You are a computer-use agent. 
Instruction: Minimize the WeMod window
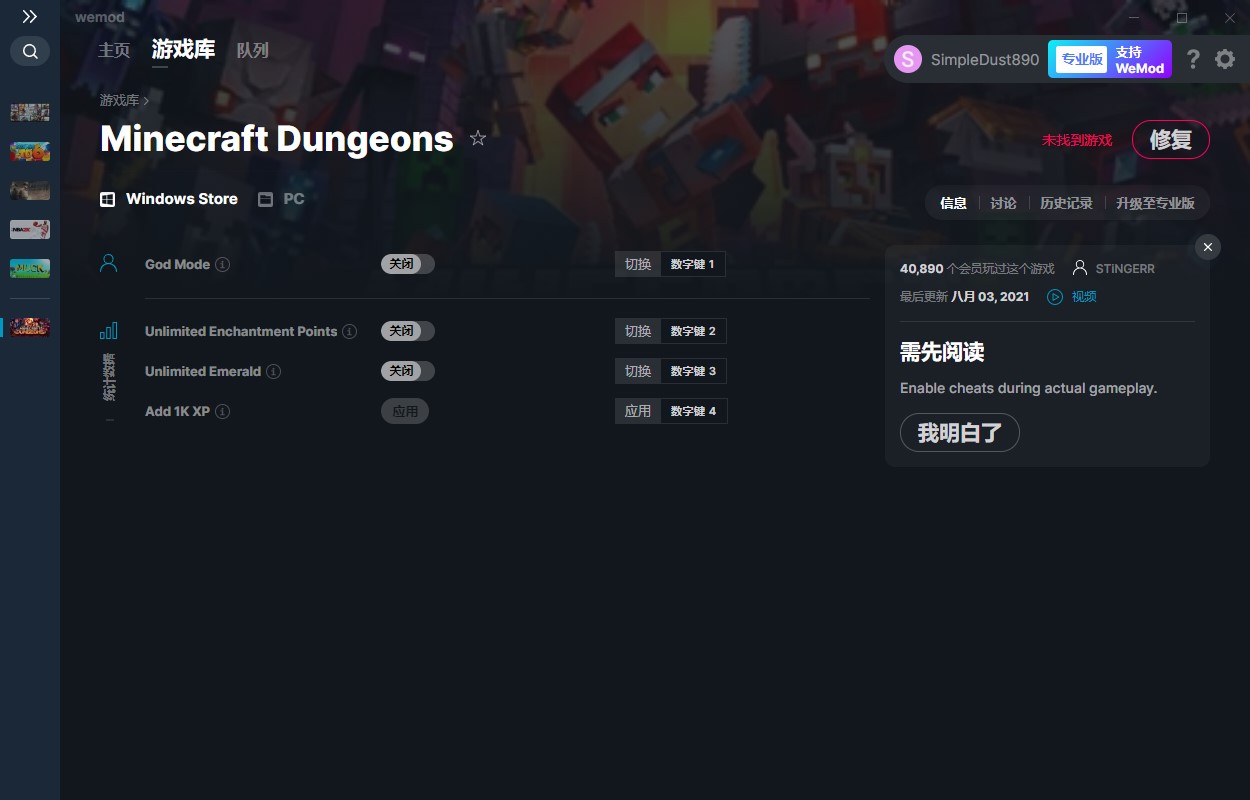[x=1134, y=18]
